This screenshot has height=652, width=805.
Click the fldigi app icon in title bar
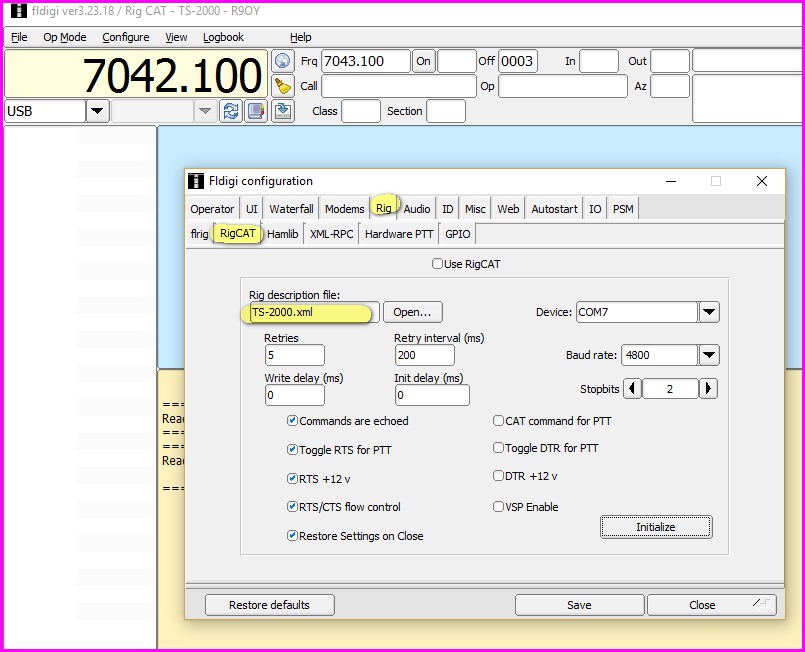[18, 11]
